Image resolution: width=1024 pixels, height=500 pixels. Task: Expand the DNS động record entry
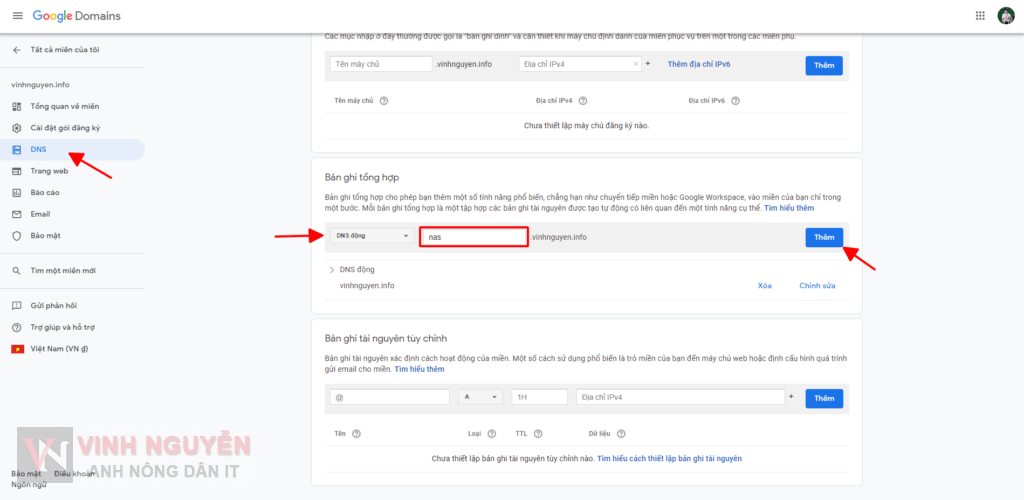click(332, 270)
